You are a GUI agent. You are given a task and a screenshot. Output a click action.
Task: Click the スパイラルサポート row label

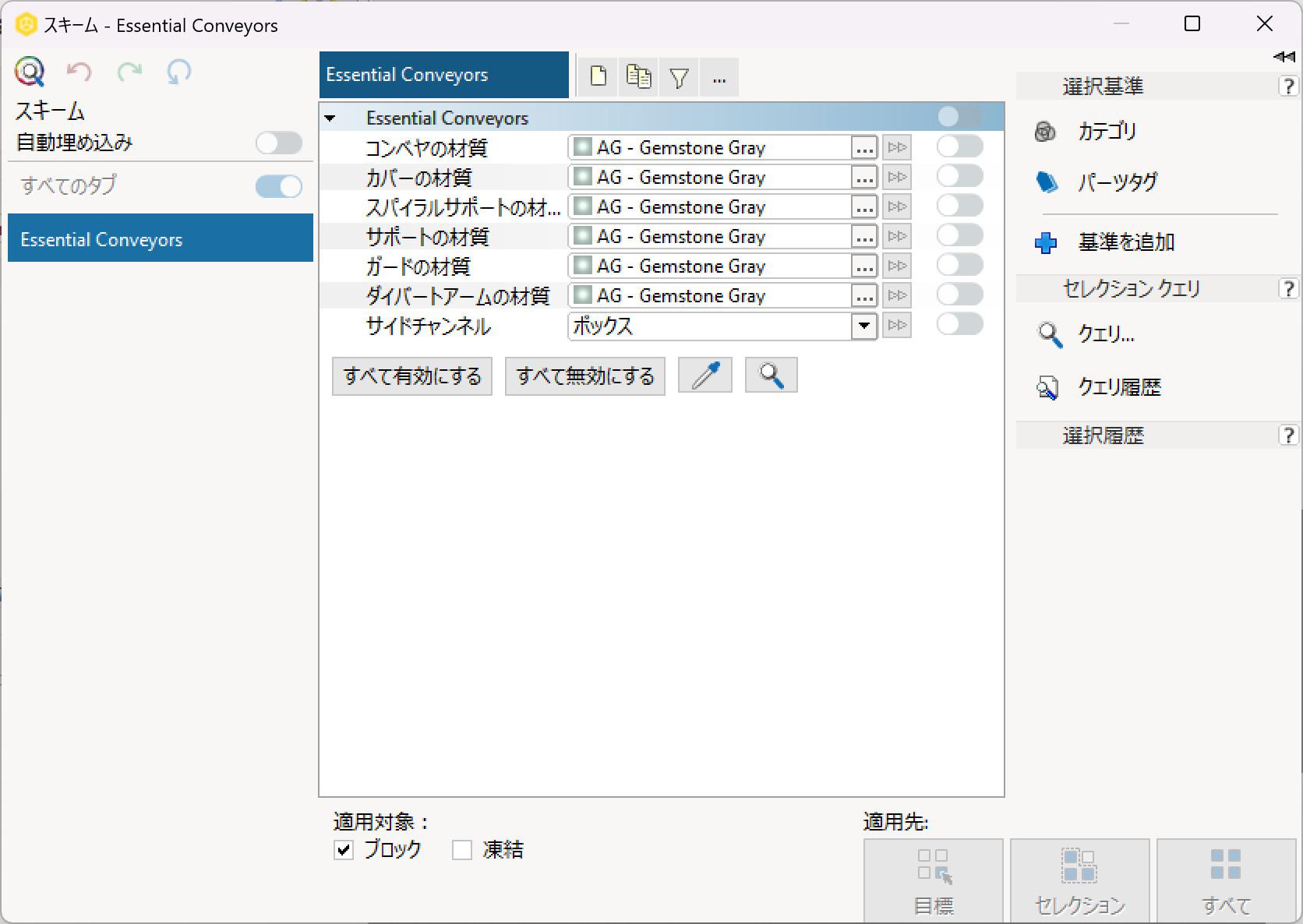pyautogui.click(x=463, y=207)
